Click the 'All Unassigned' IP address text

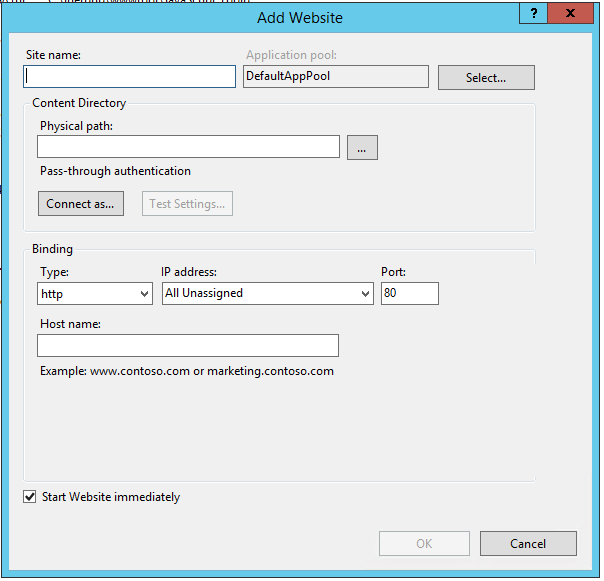pyautogui.click(x=205, y=293)
